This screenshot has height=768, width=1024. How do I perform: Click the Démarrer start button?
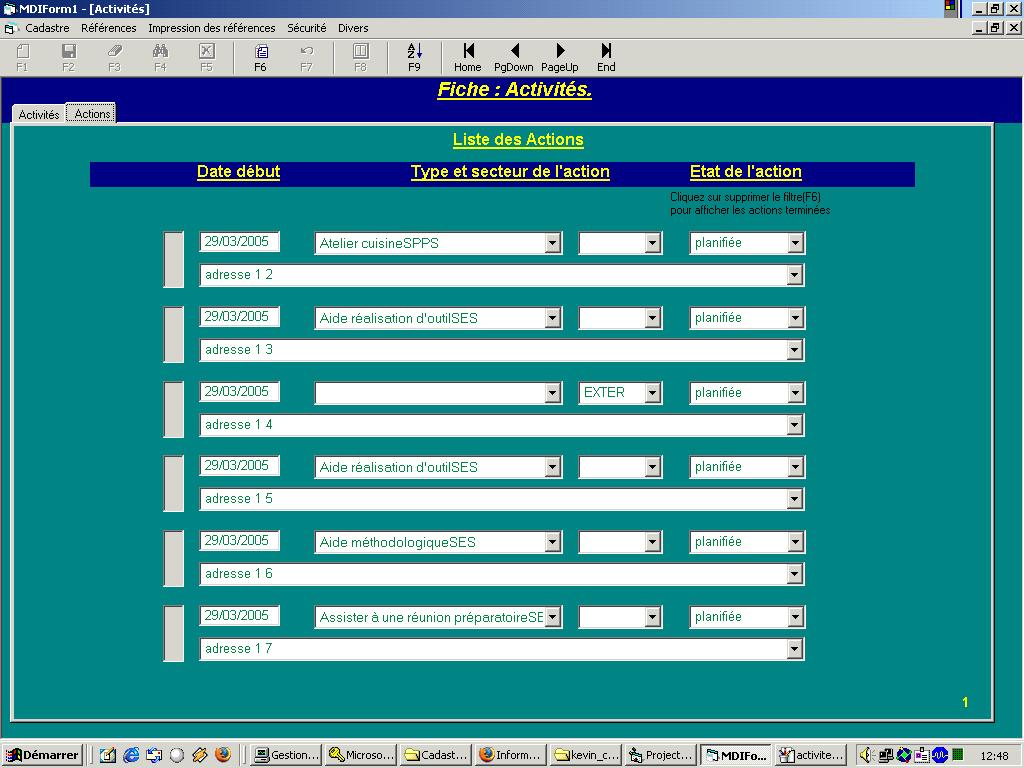coord(42,755)
